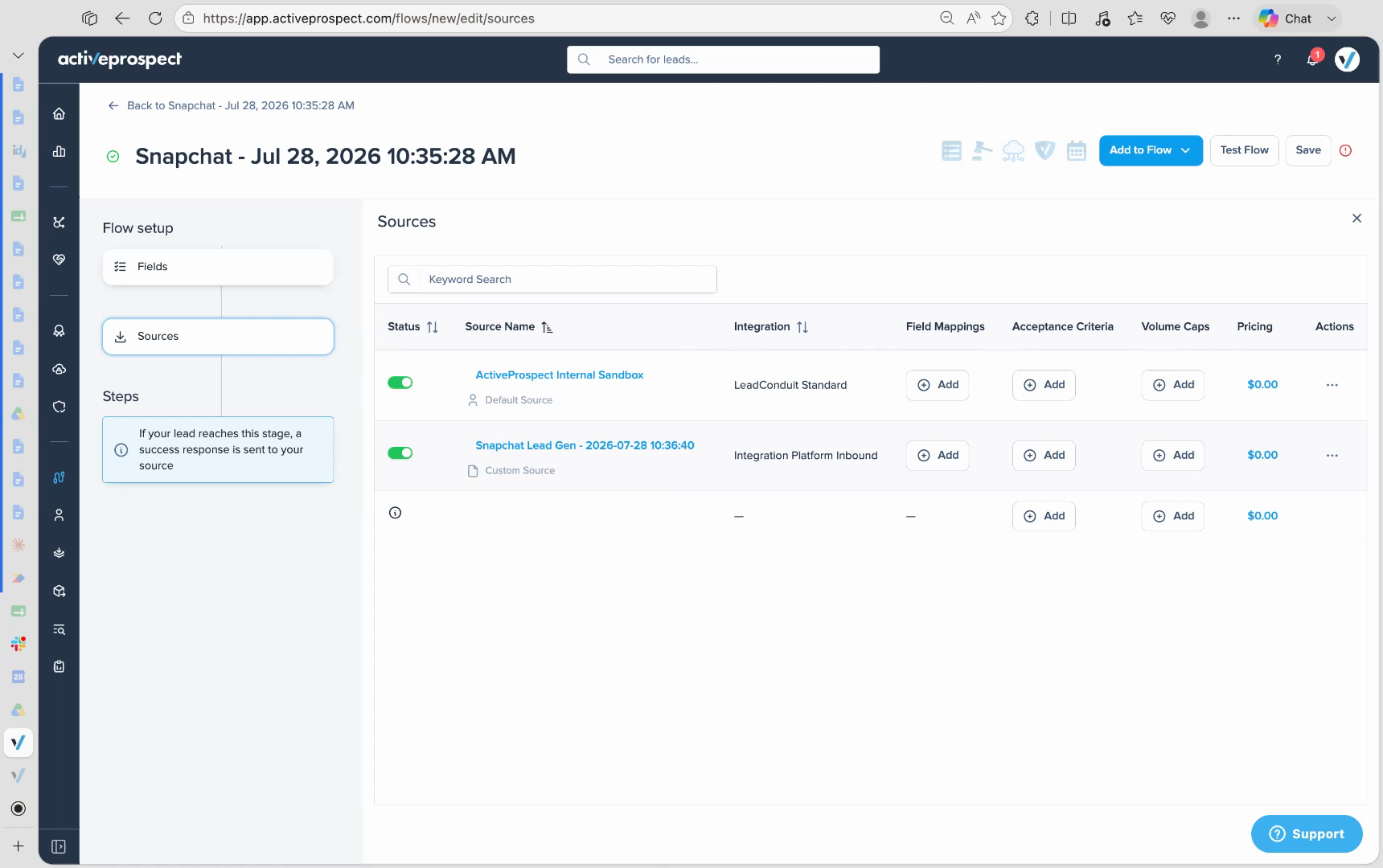This screenshot has height=868, width=1383.
Task: Click the $0.00 pricing for Snapchat Lead Gen
Action: [x=1262, y=455]
